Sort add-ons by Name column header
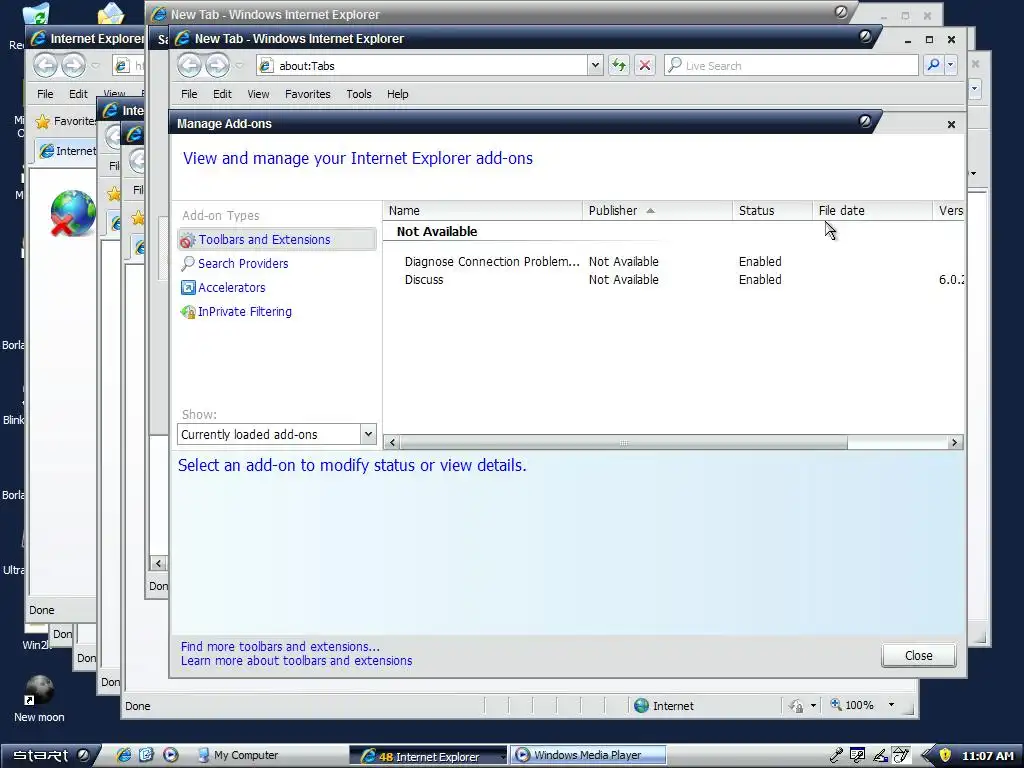The image size is (1024, 768). tap(482, 210)
